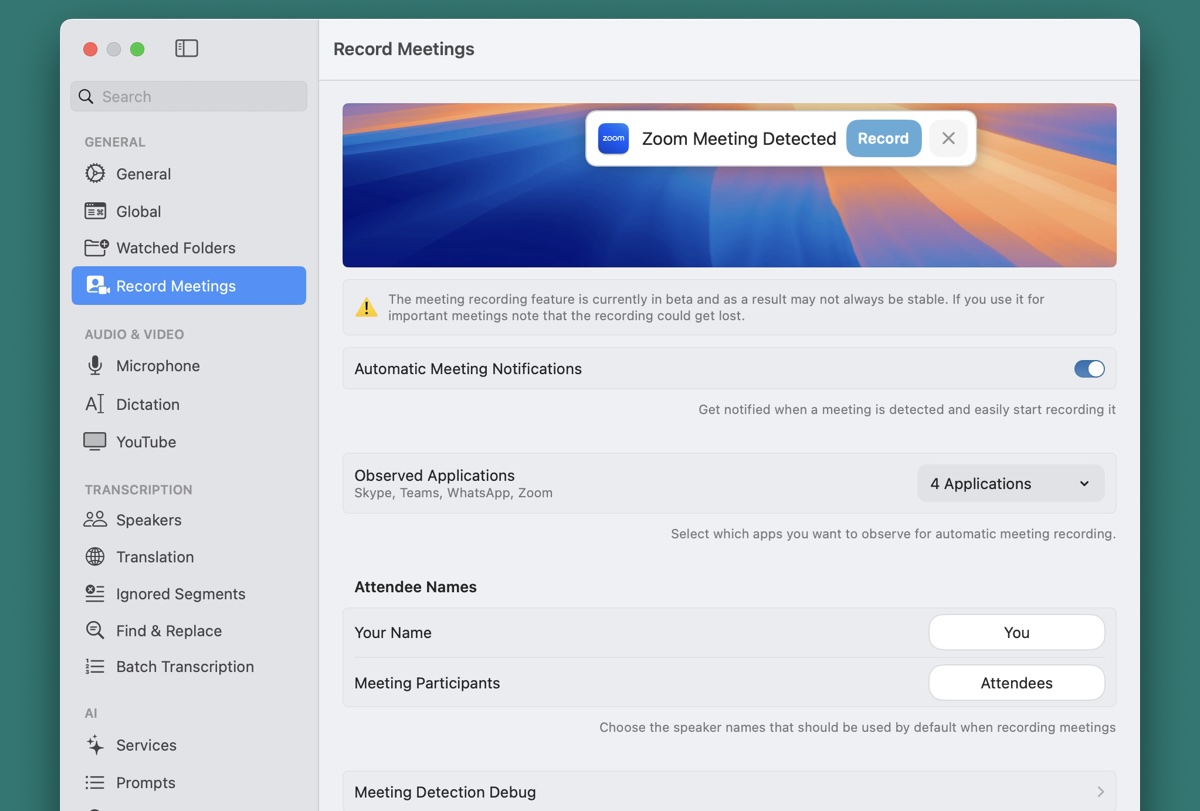Click the Prompts list icon
Screen dimensions: 1200x811
coord(95,783)
